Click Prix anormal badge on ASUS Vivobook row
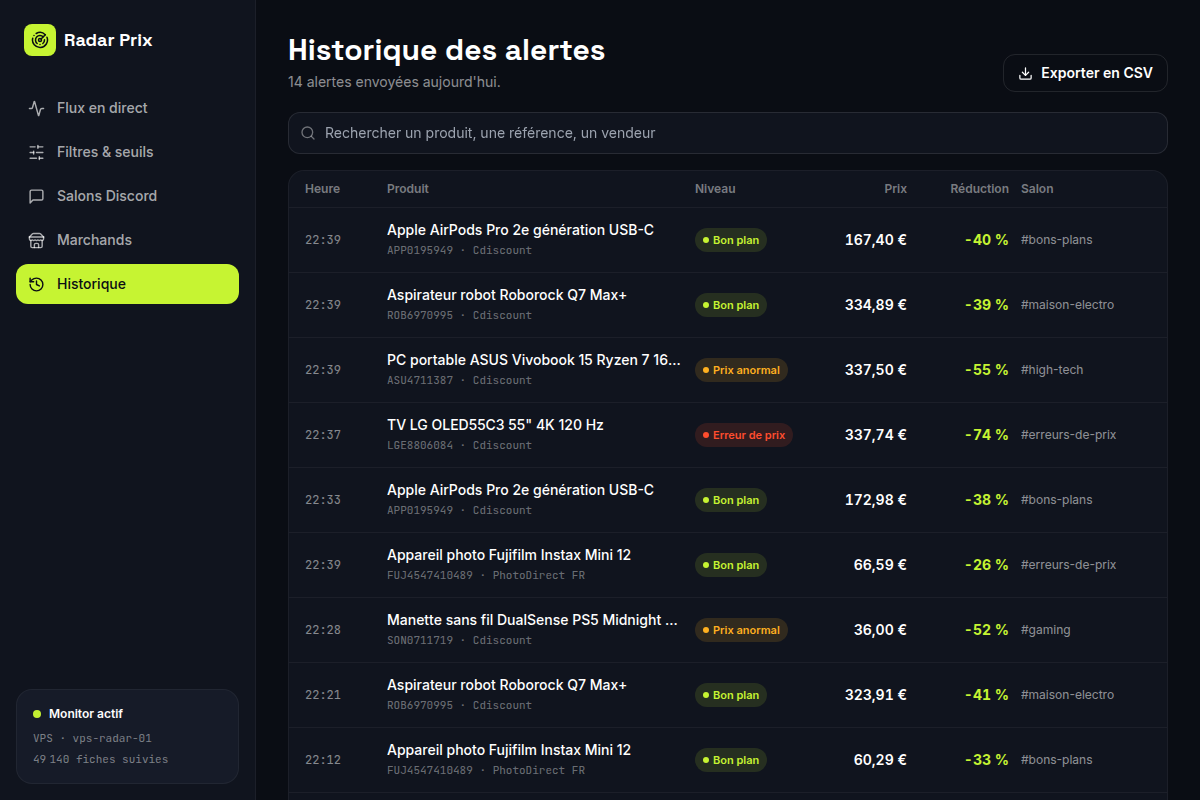The width and height of the screenshot is (1200, 800). (x=741, y=370)
